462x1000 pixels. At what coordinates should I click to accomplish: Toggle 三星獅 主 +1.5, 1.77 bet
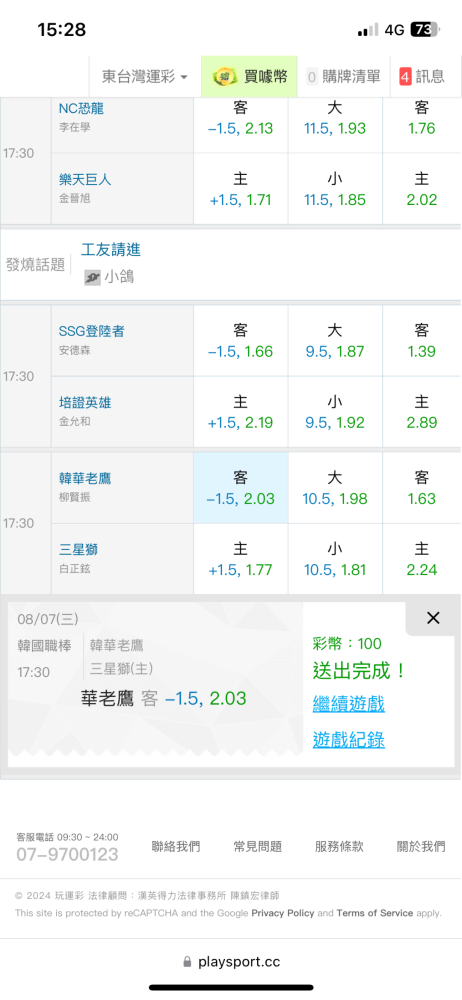click(x=241, y=559)
